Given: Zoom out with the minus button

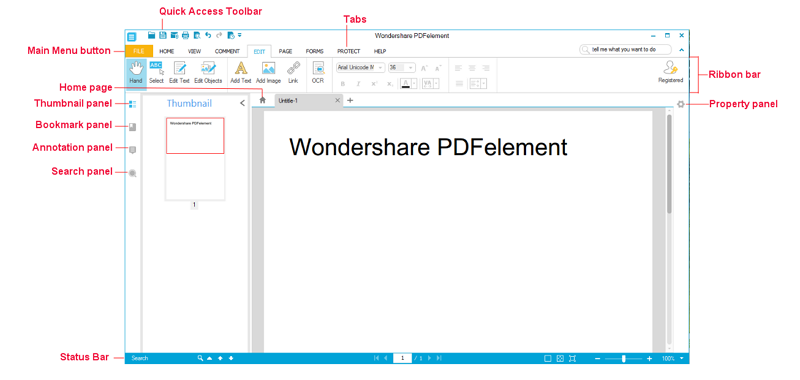Looking at the screenshot, I should (x=597, y=359).
